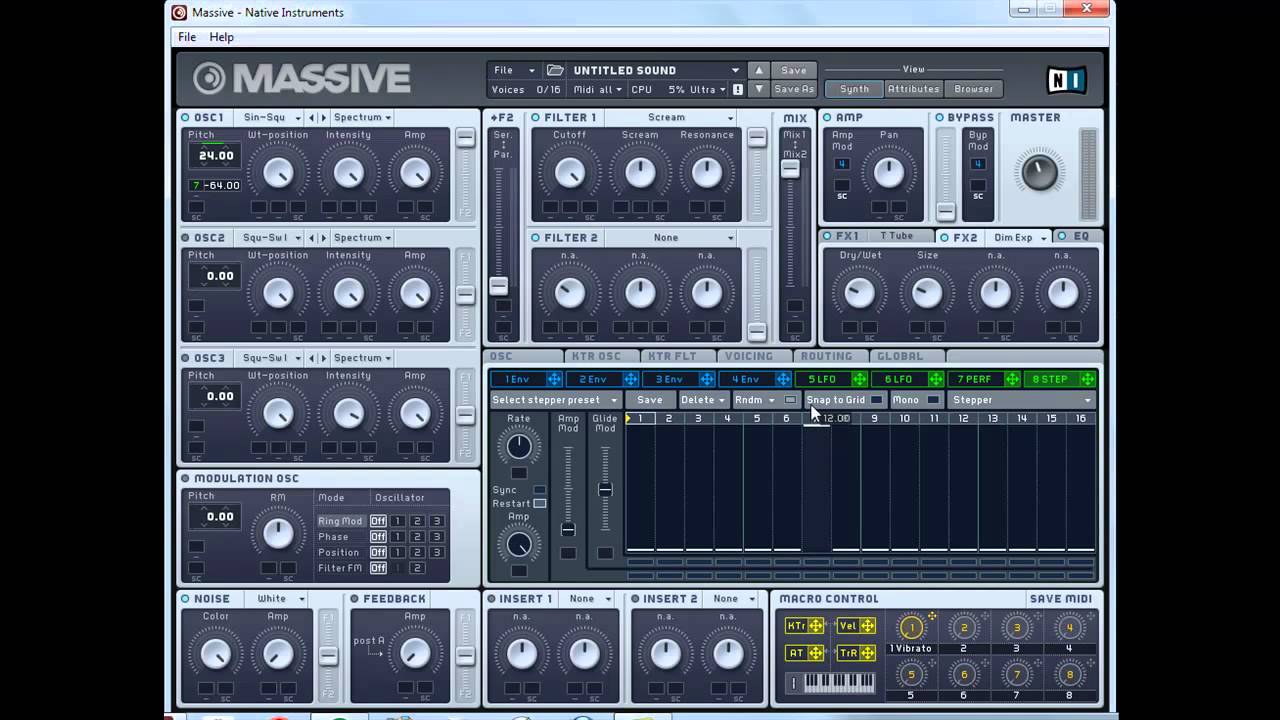Click macro knob 5
This screenshot has height=720, width=1280.
(x=911, y=675)
